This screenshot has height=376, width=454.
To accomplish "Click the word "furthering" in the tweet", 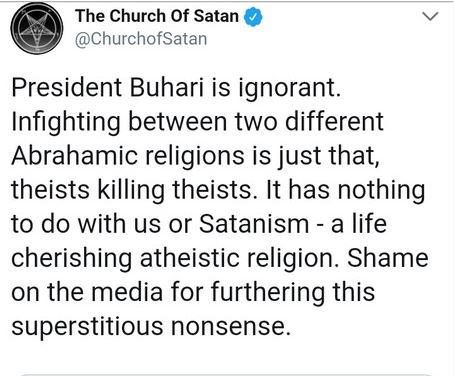I will click(268, 292).
